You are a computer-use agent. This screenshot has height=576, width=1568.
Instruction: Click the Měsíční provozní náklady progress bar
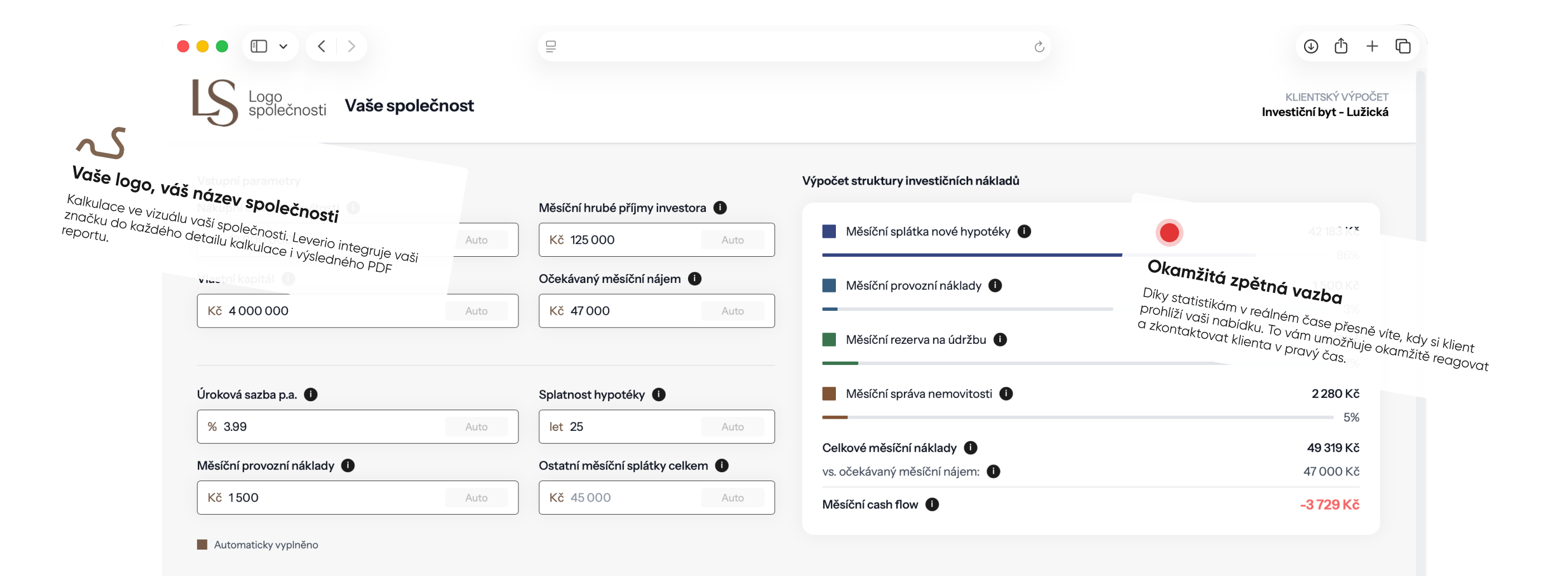[x=968, y=309]
